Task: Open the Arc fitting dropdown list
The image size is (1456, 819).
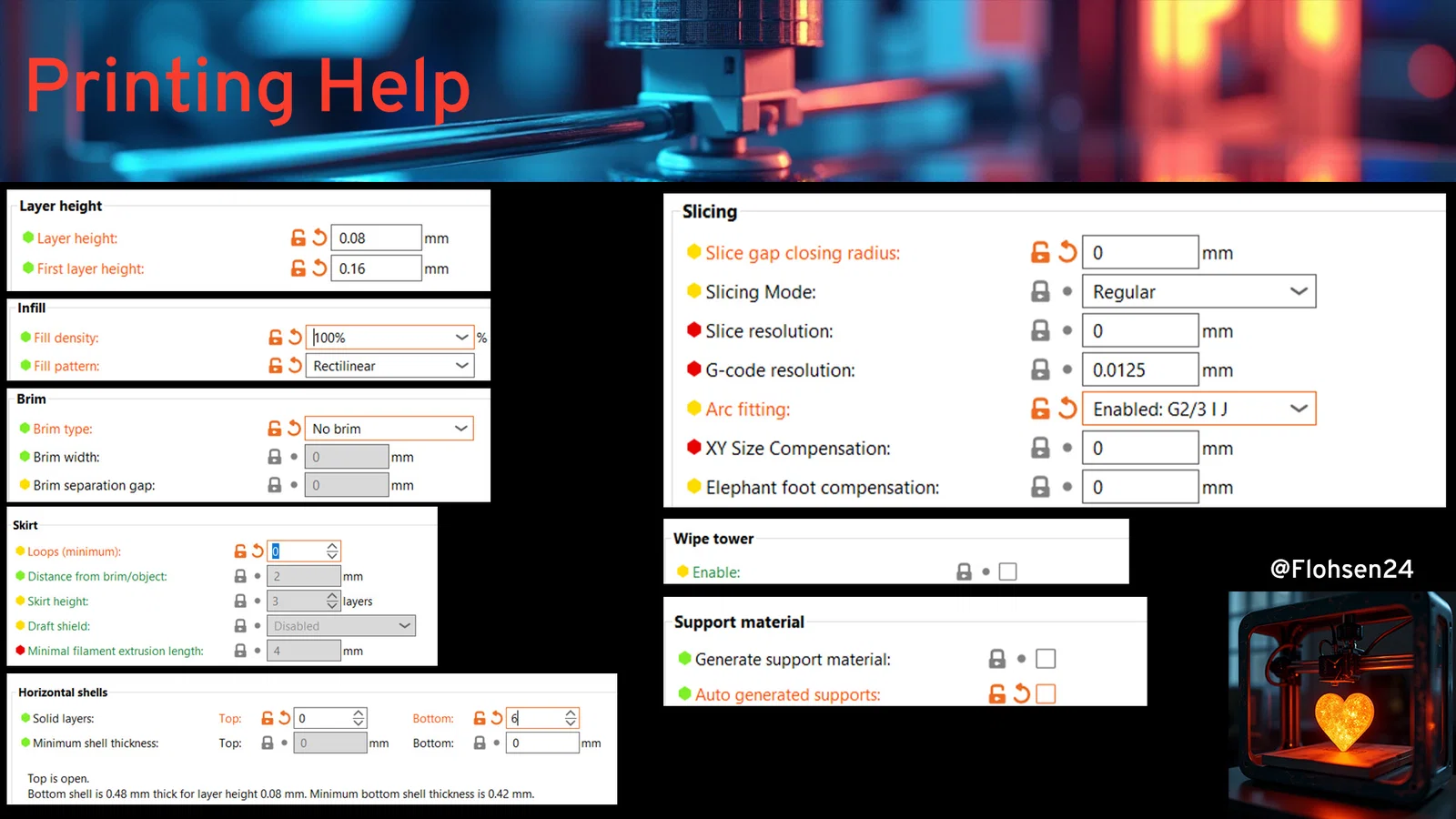Action: coord(1198,409)
